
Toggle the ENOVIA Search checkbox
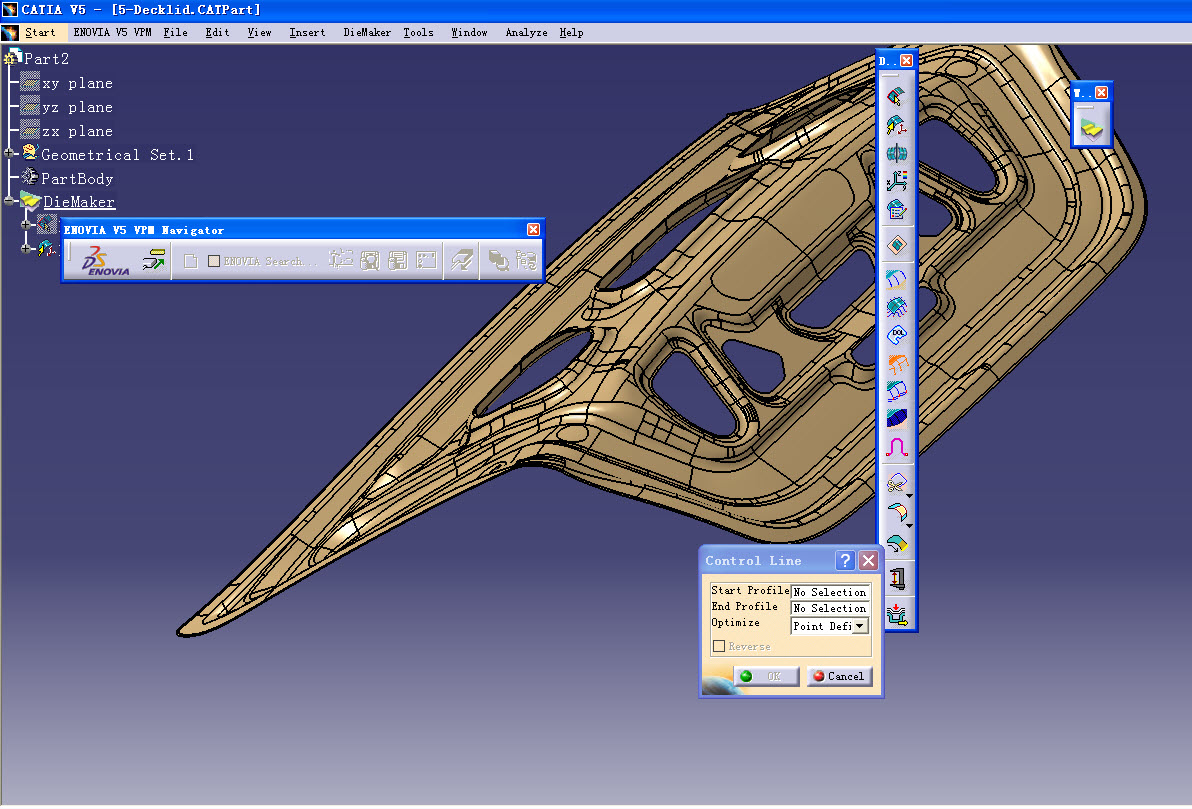(x=214, y=261)
